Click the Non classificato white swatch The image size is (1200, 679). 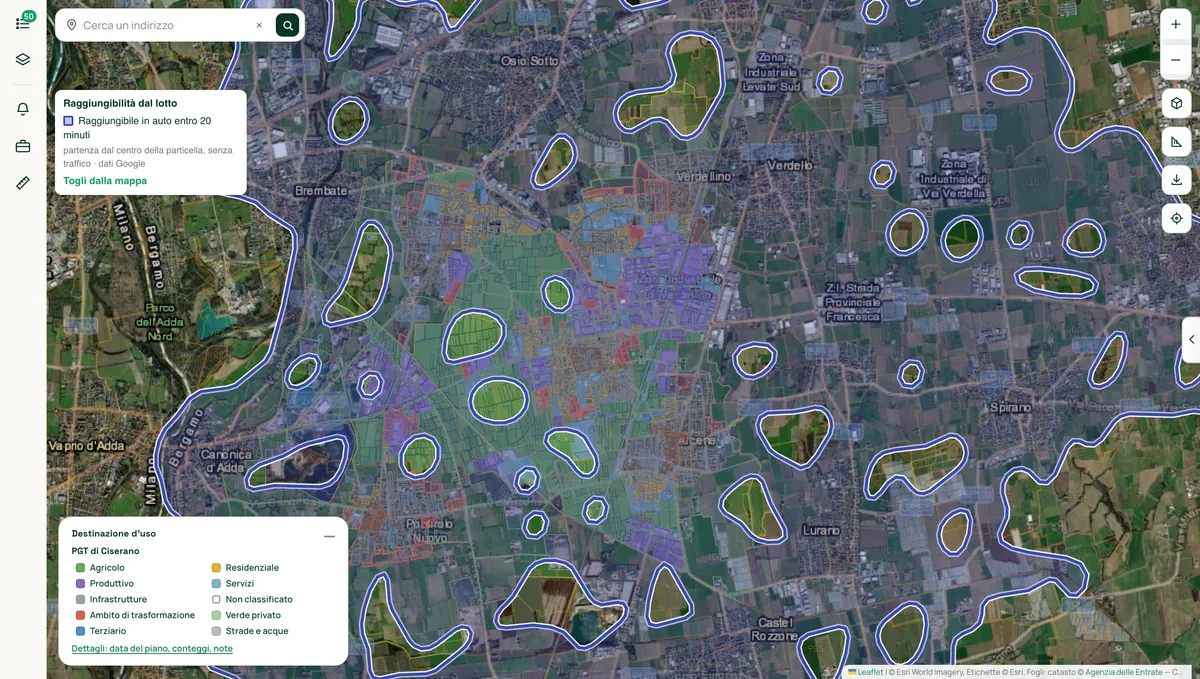[x=216, y=600]
